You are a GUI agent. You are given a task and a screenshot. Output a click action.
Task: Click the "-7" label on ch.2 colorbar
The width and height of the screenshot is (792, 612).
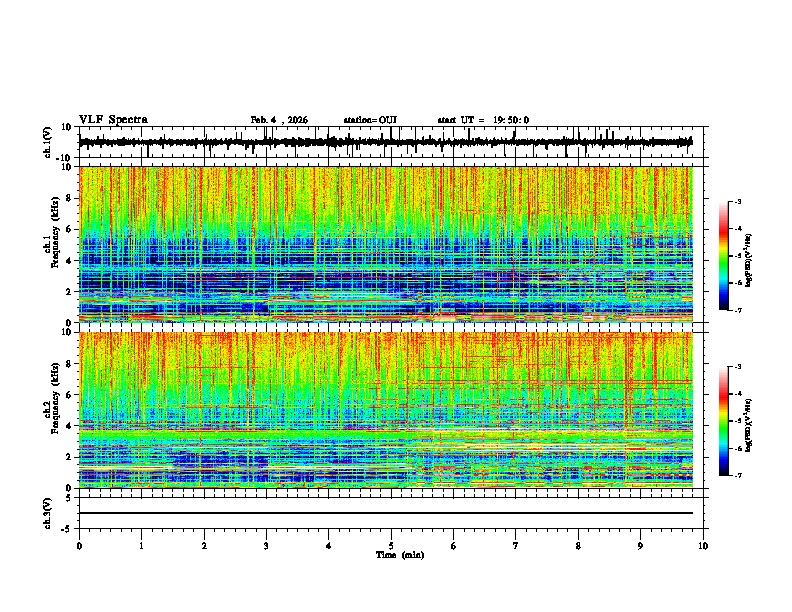coord(738,475)
